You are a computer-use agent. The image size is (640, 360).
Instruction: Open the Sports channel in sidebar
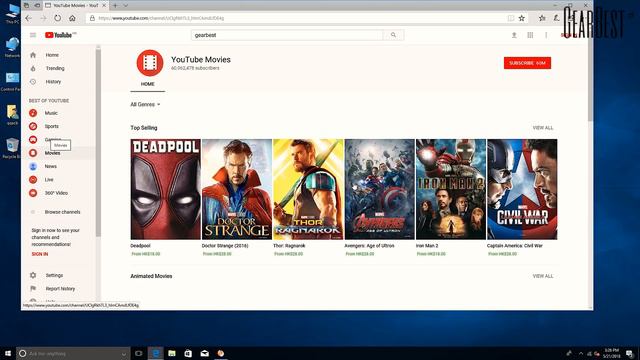[x=51, y=127]
